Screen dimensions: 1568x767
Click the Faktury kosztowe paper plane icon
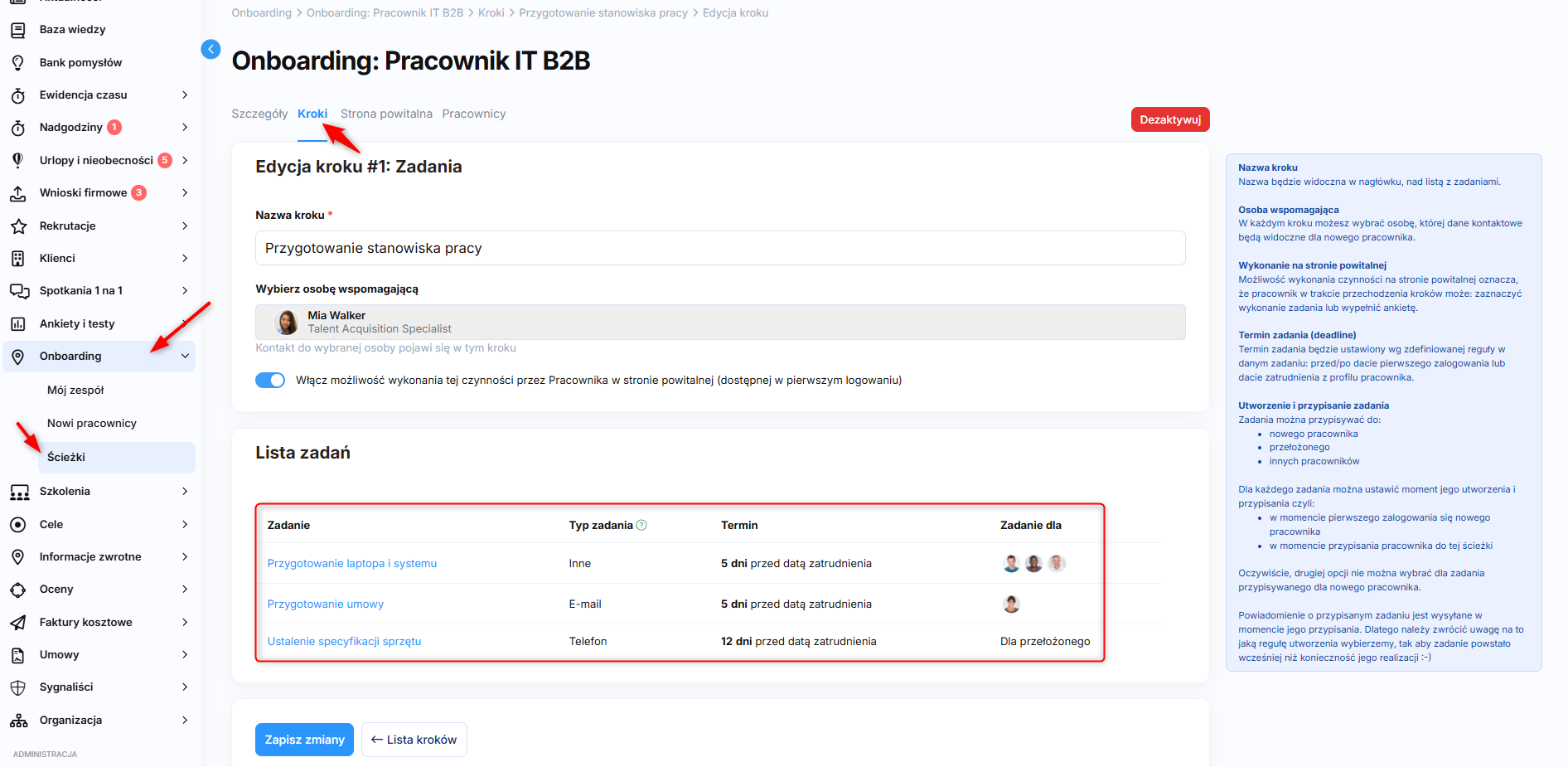click(x=18, y=623)
